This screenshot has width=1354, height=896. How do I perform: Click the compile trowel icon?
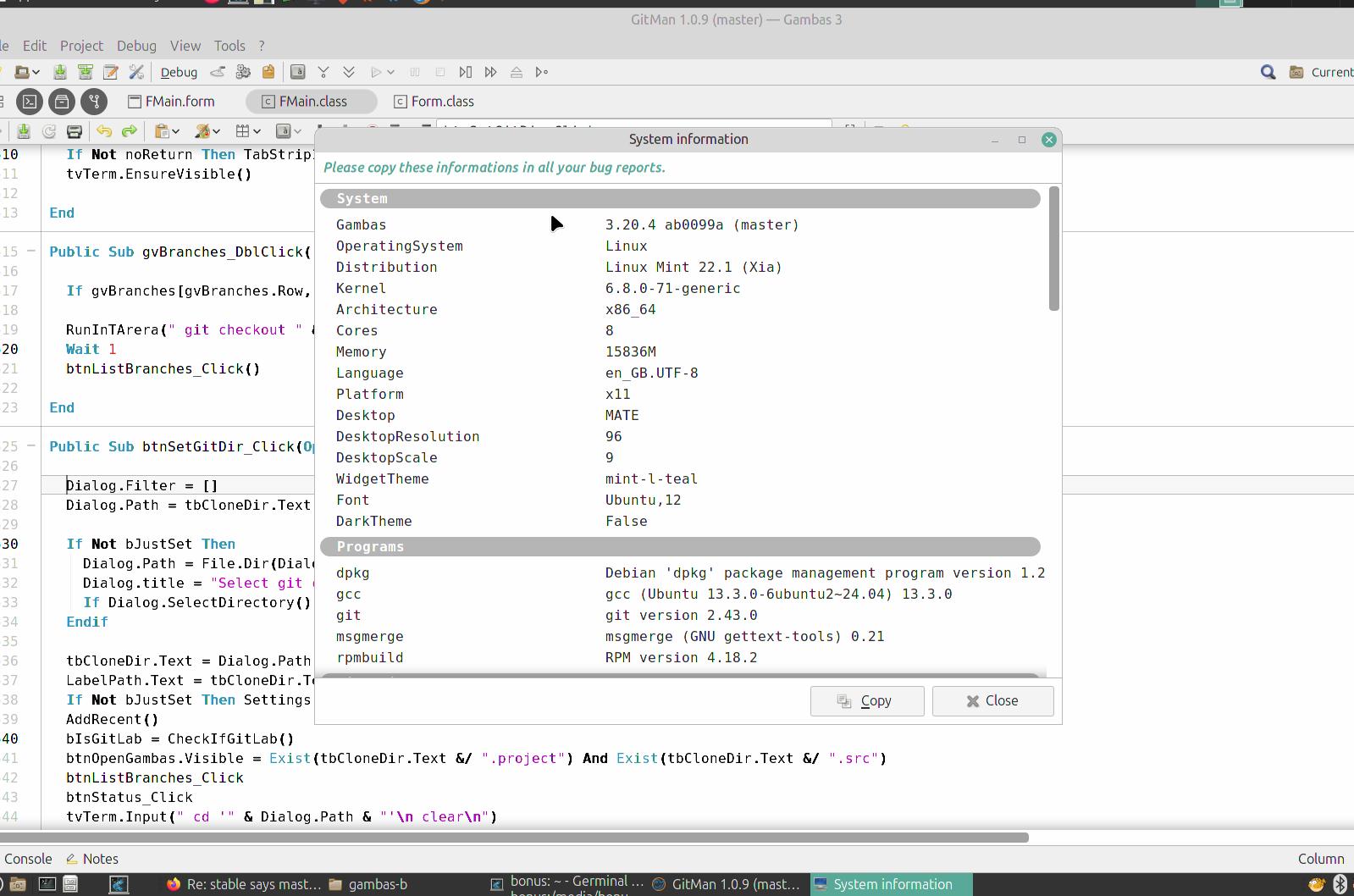218,72
